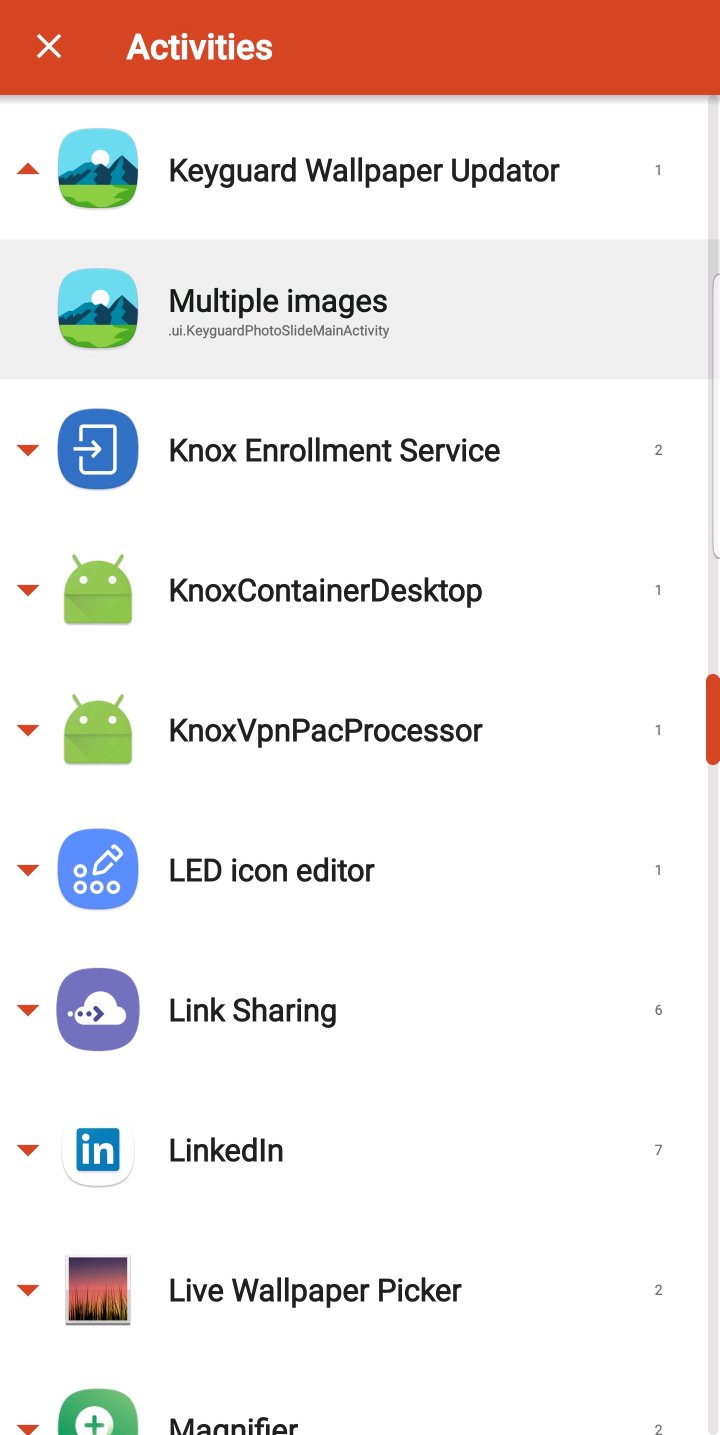Expand the LinkedIn activities arrow

click(x=28, y=1150)
